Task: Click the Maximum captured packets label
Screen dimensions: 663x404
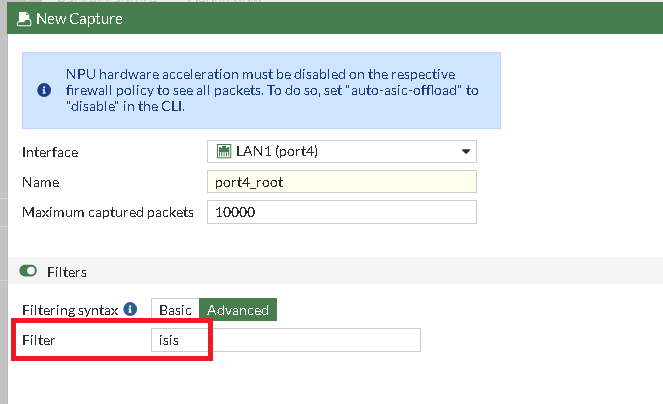Action: pyautogui.click(x=107, y=212)
